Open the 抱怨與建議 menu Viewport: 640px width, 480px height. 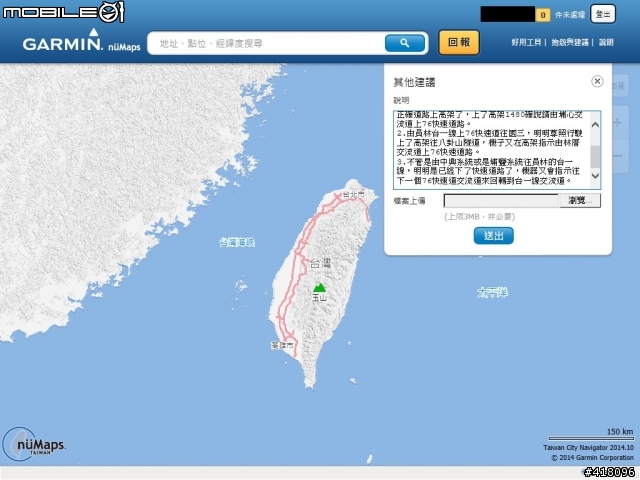[570, 42]
